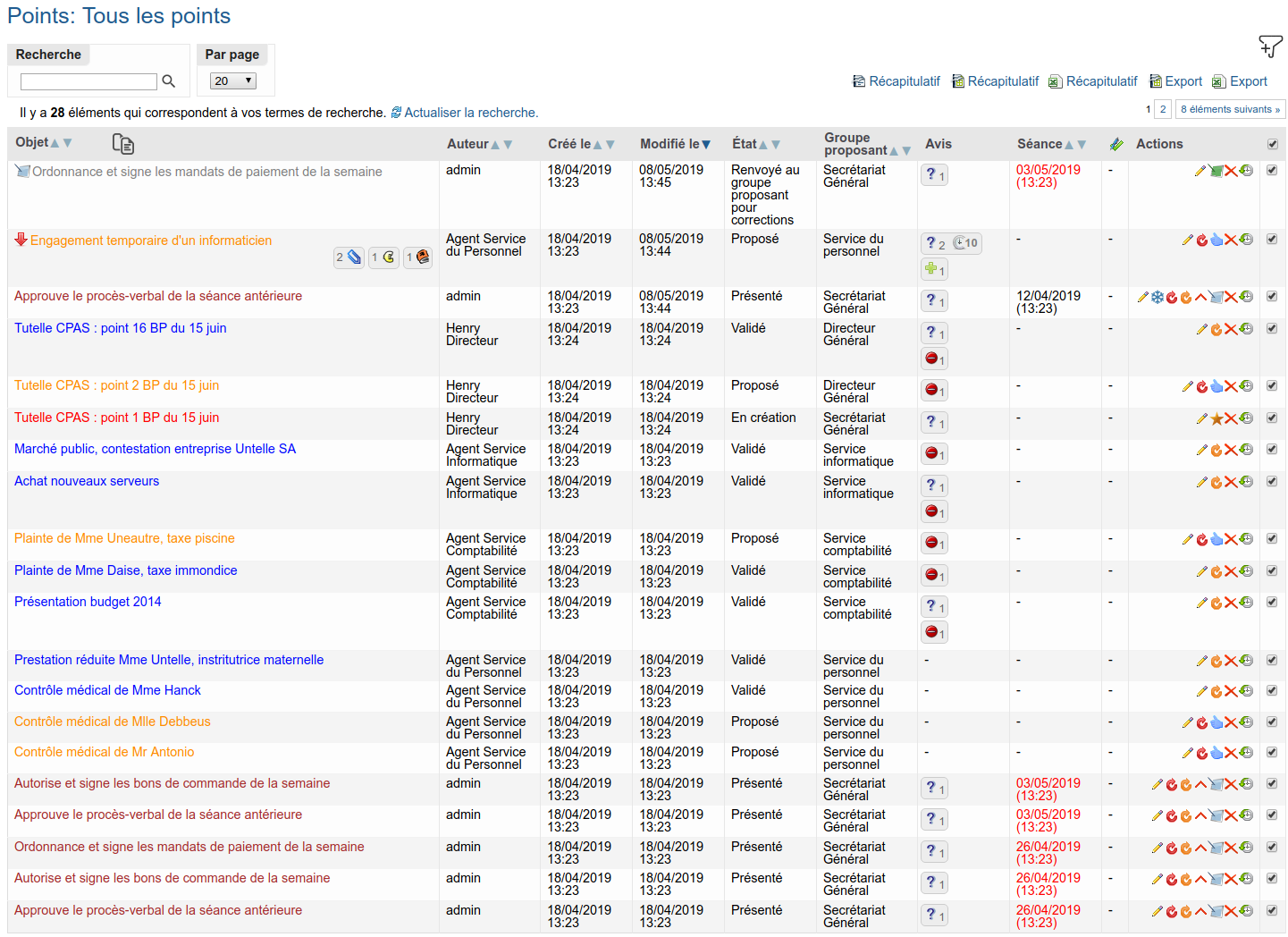
Task: Sort Créé le column ascending
Action: 598,145
